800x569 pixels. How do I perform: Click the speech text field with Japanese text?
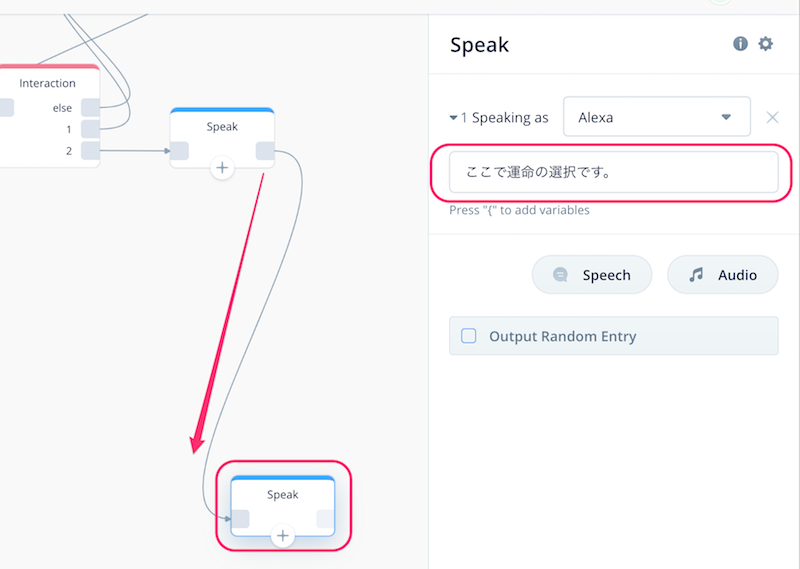click(613, 172)
